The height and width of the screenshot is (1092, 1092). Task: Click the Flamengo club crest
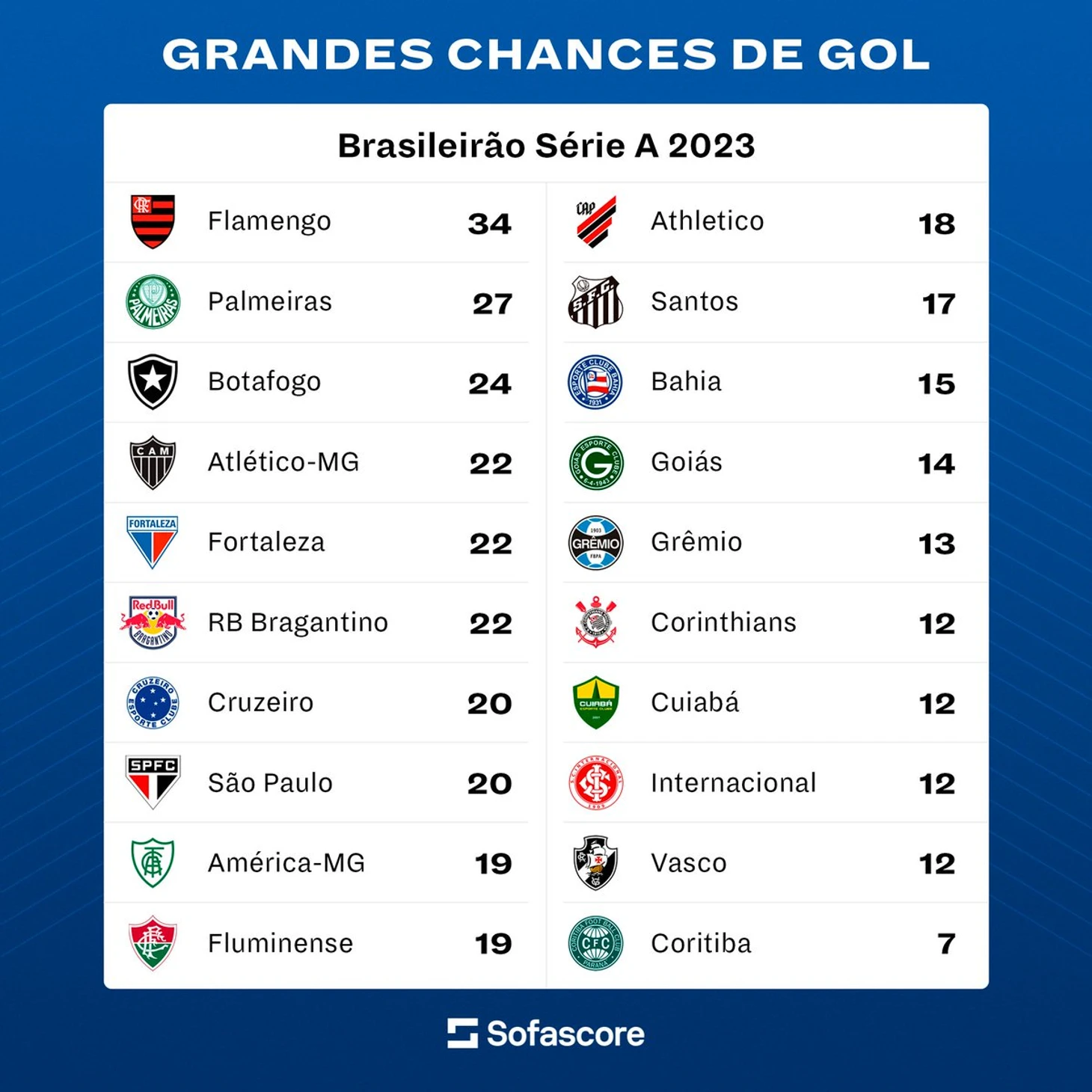[x=153, y=221]
